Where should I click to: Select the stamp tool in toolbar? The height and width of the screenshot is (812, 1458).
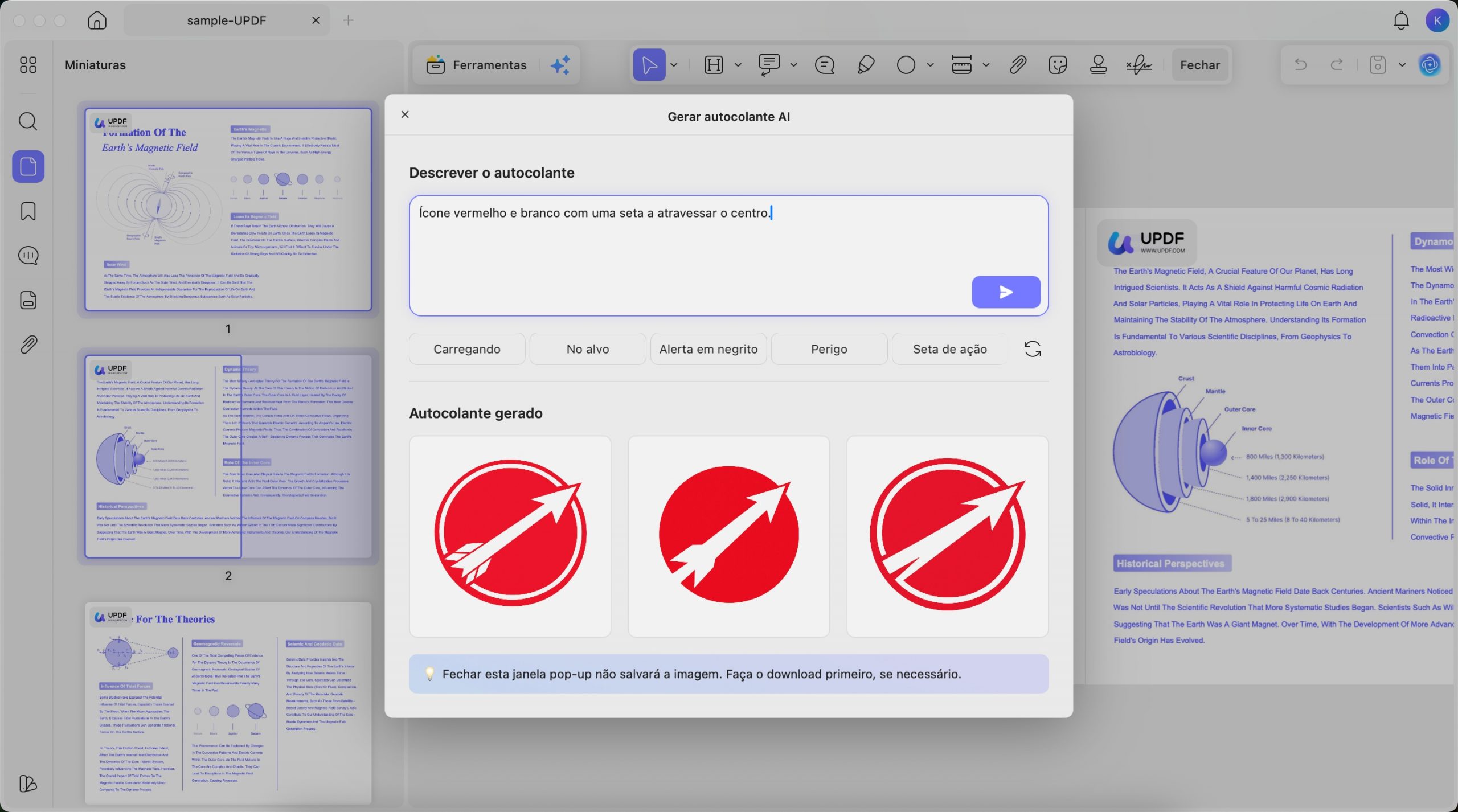click(1098, 65)
